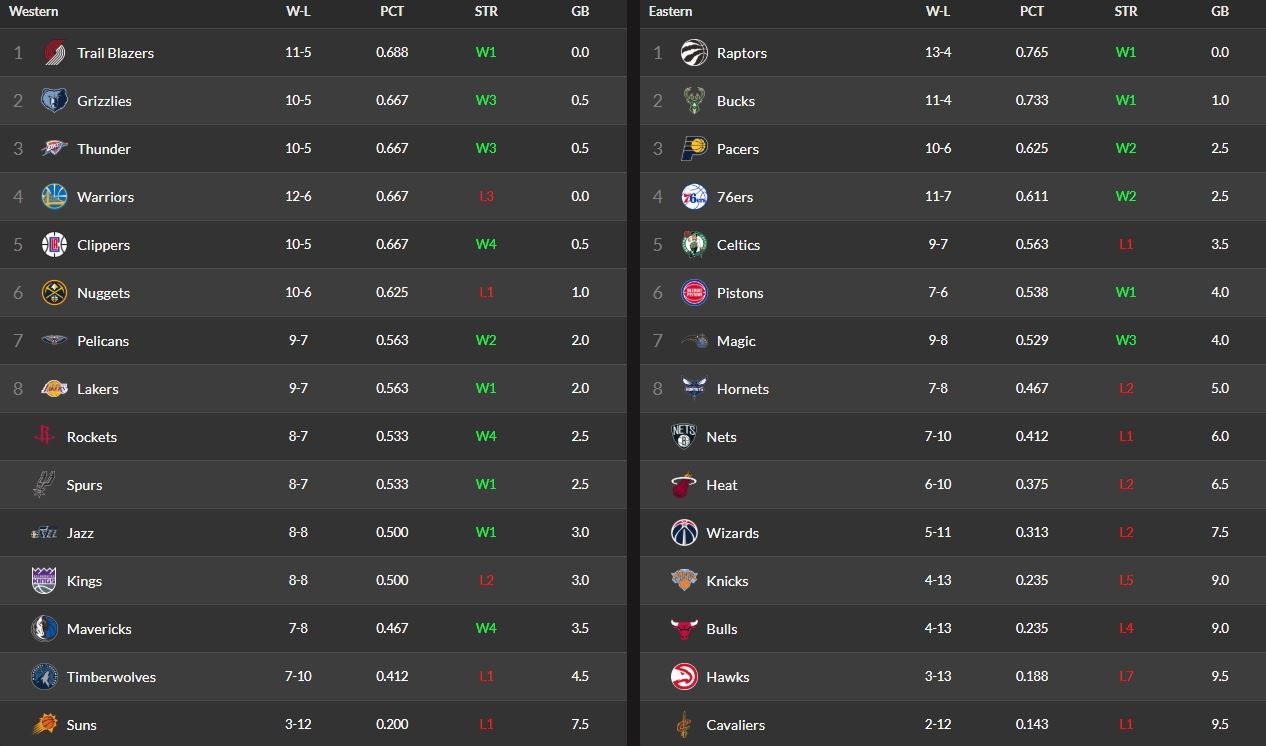Image resolution: width=1266 pixels, height=746 pixels.
Task: Click the Bucks deer logo
Action: pyautogui.click(x=694, y=101)
